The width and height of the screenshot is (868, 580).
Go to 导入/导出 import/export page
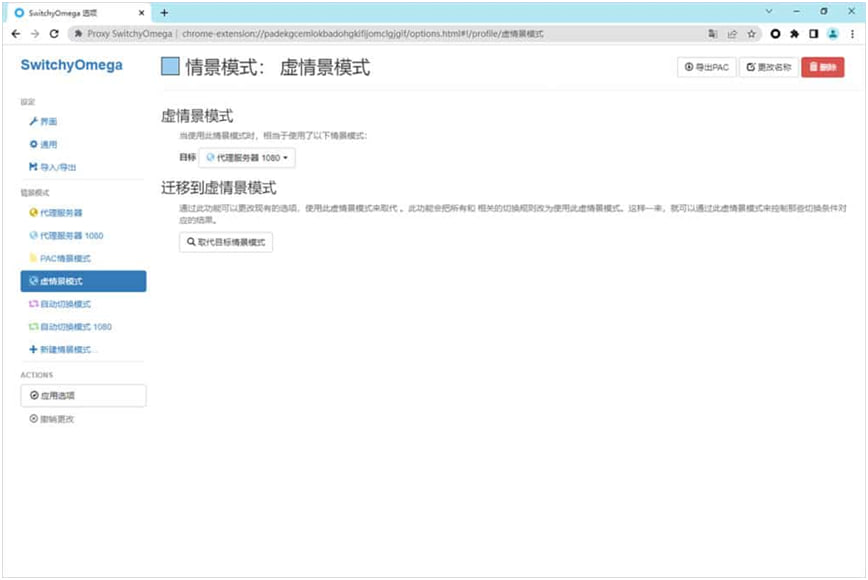click(52, 167)
